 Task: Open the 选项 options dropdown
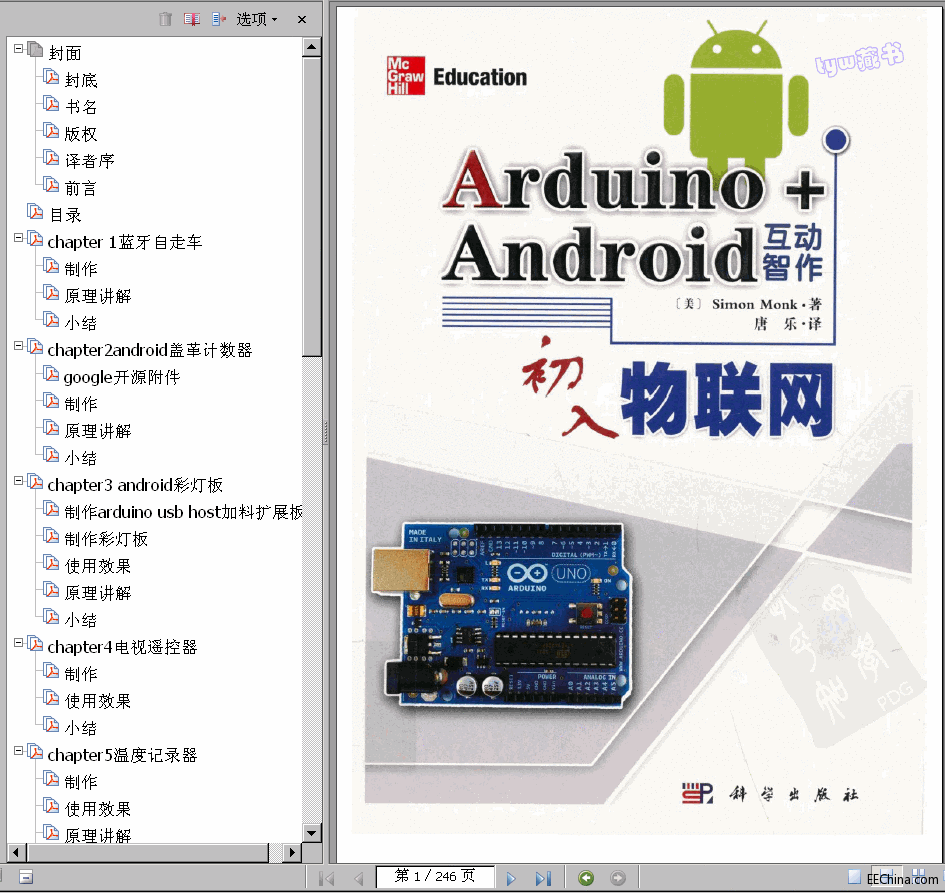pos(257,19)
